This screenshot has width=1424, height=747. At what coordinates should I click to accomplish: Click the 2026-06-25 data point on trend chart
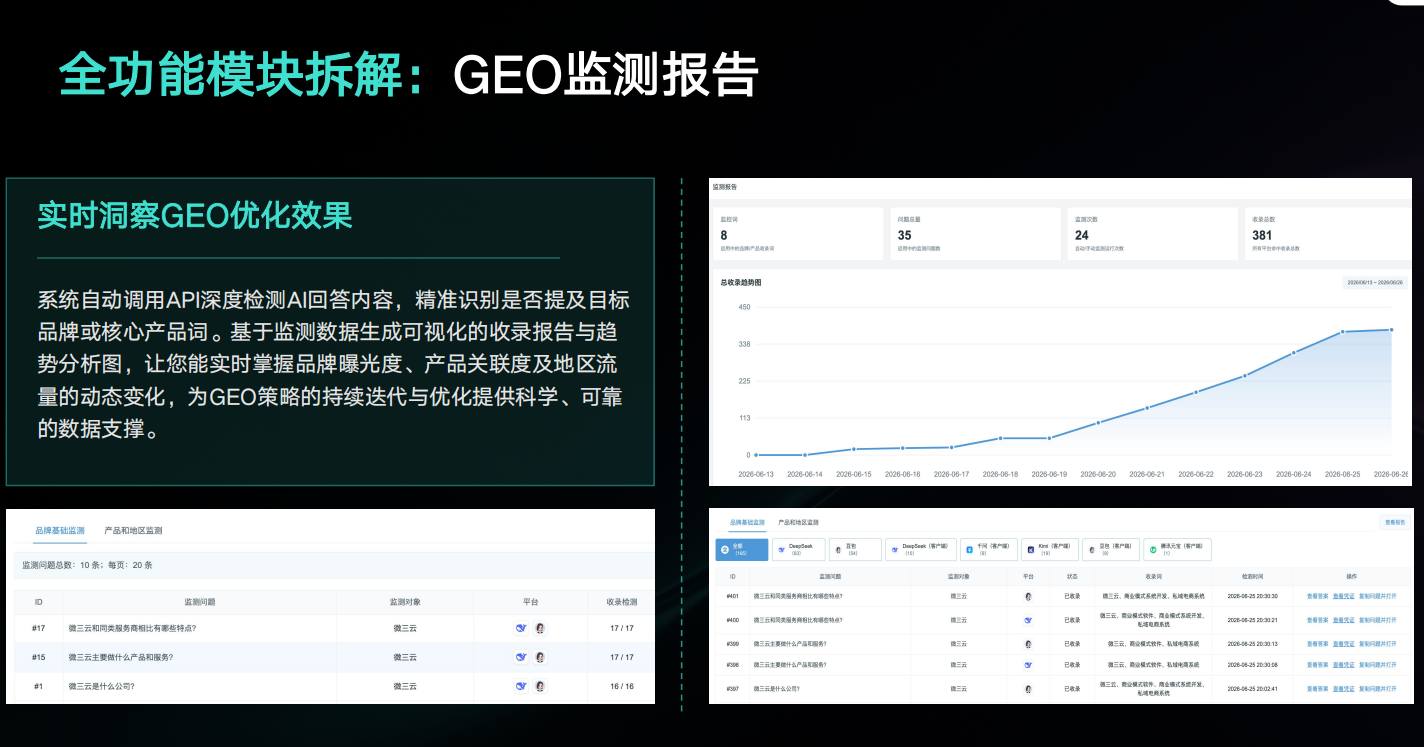(x=1342, y=332)
